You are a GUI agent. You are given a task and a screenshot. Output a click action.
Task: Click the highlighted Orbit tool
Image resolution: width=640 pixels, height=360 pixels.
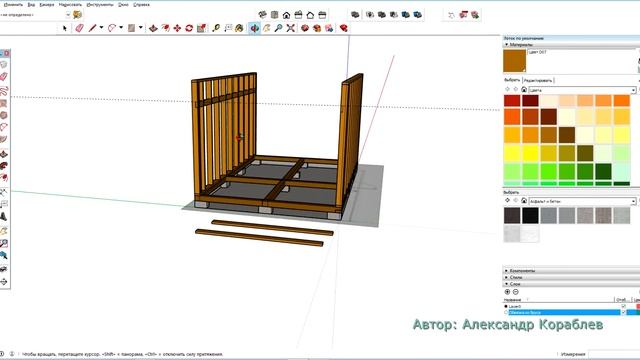point(254,28)
